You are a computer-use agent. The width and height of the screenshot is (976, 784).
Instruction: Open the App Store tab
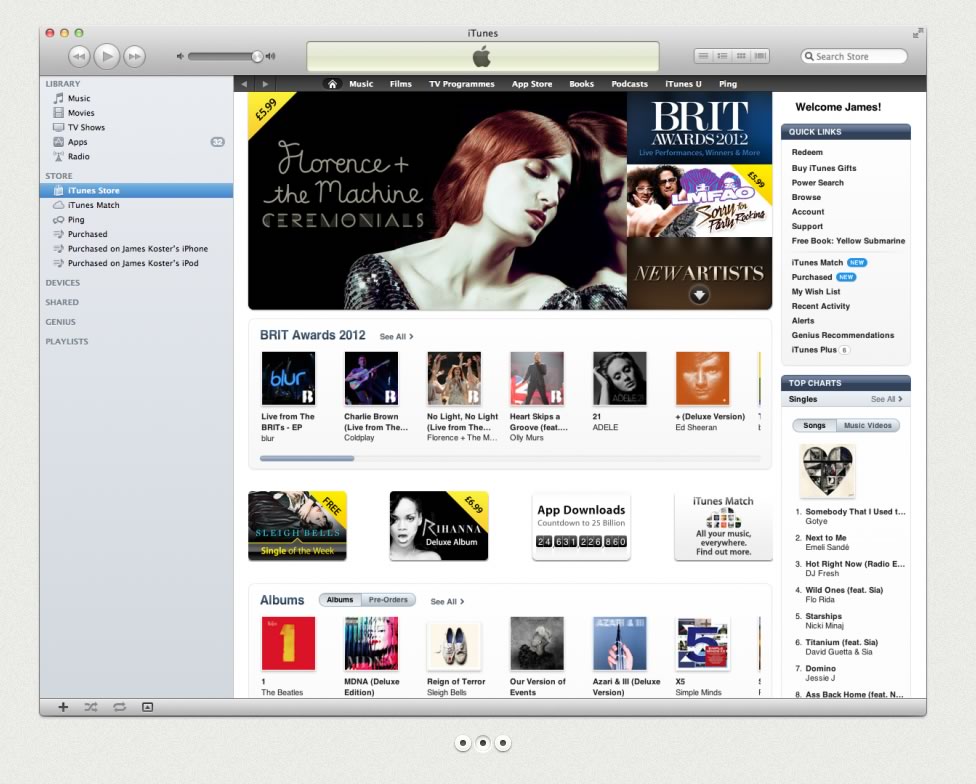(x=531, y=84)
